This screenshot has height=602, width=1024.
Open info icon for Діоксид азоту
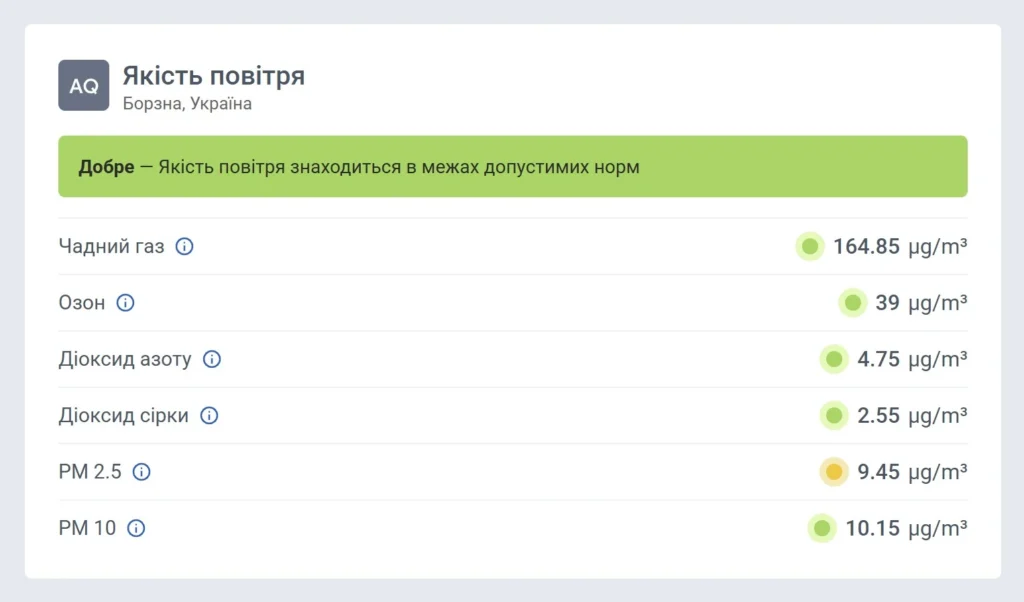212,359
